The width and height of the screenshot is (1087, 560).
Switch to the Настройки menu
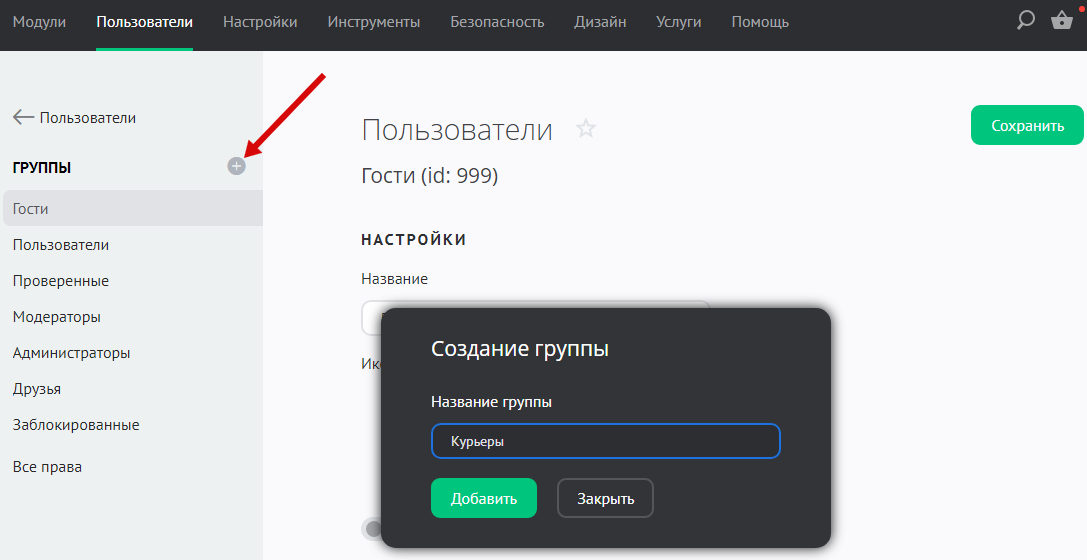pyautogui.click(x=260, y=22)
